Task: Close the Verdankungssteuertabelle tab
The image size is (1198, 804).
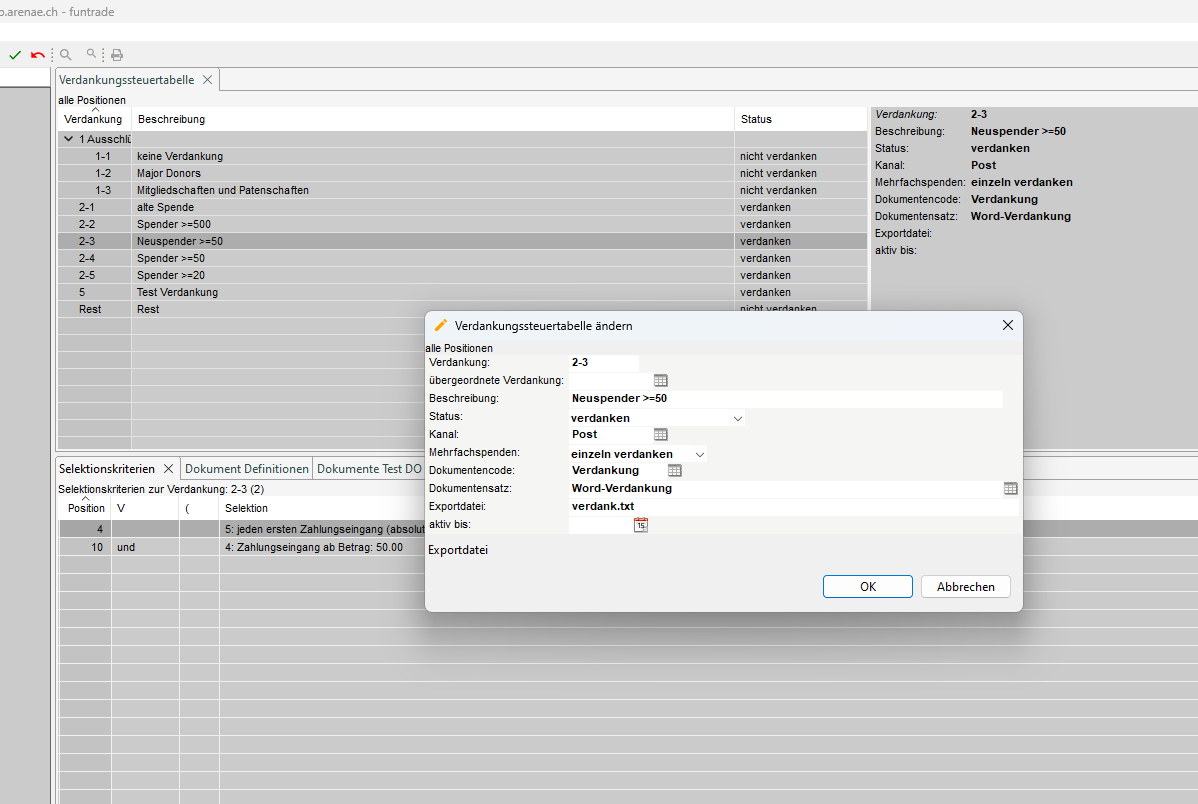Action: pyautogui.click(x=207, y=79)
